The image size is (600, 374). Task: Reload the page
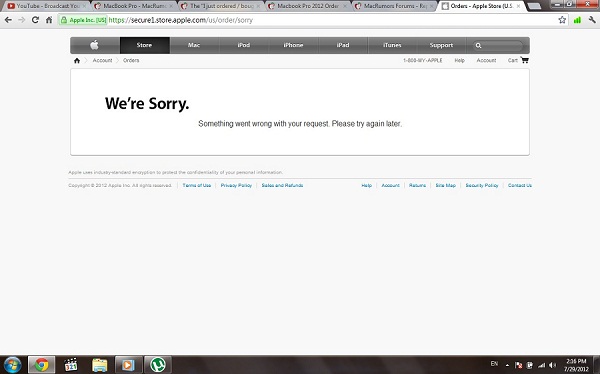pyautogui.click(x=35, y=20)
